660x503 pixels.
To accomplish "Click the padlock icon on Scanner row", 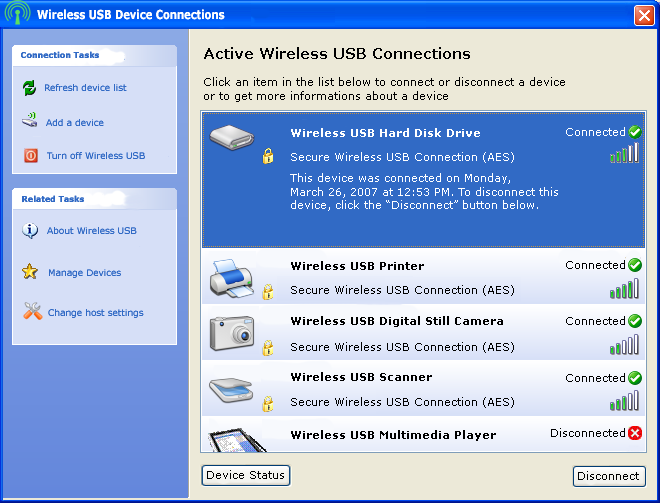I will (x=268, y=404).
